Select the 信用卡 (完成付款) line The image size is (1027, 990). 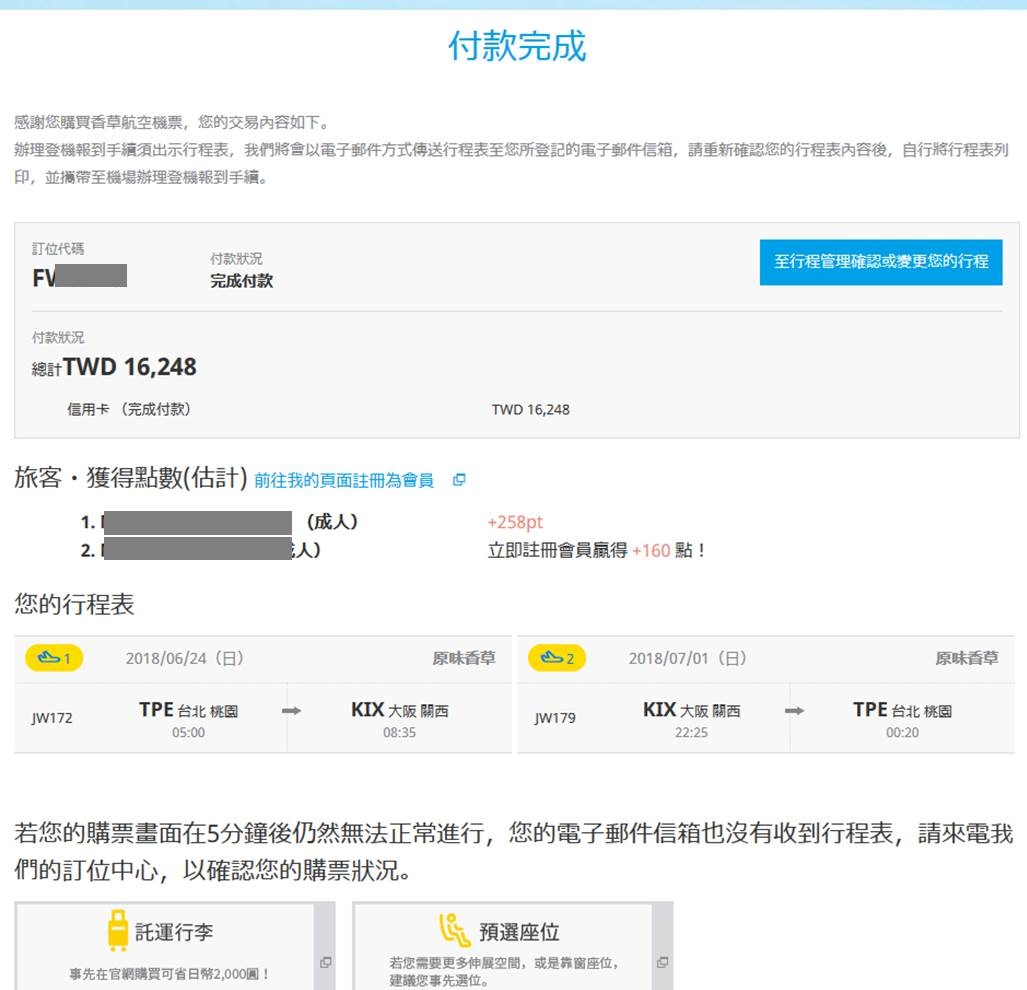coord(128,409)
